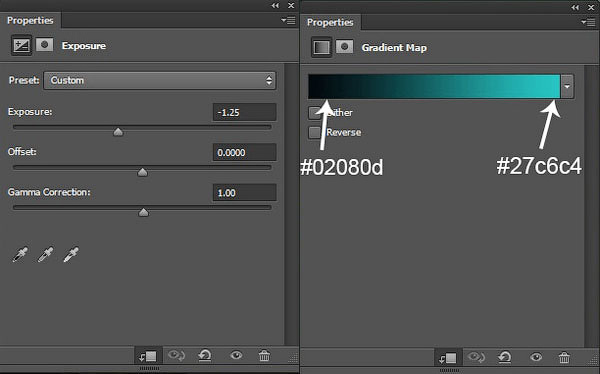Open Gradient Map panel flyout menu
Screen dimensions: 600x374
click(588, 22)
